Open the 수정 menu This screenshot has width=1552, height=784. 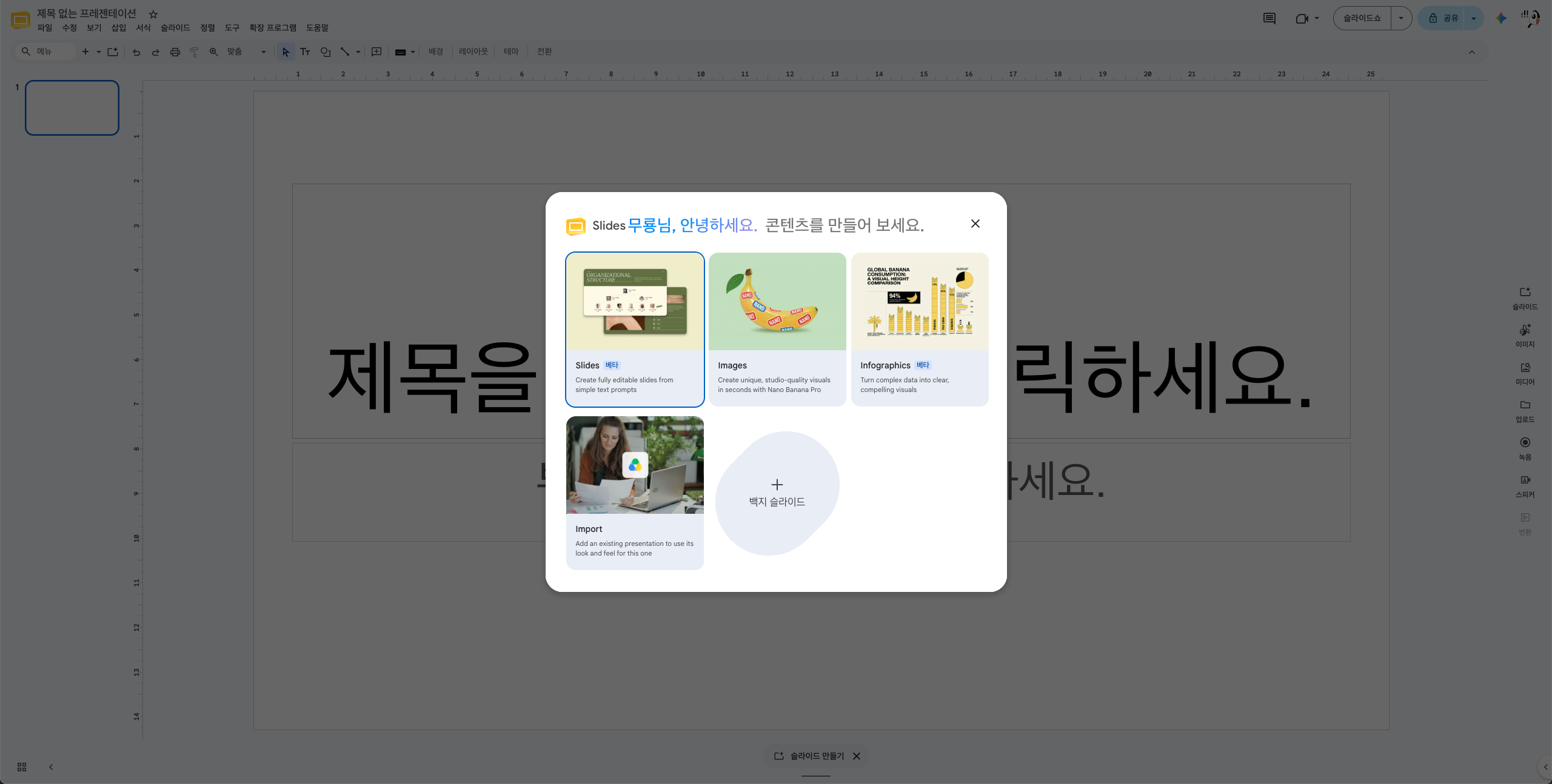tap(69, 28)
